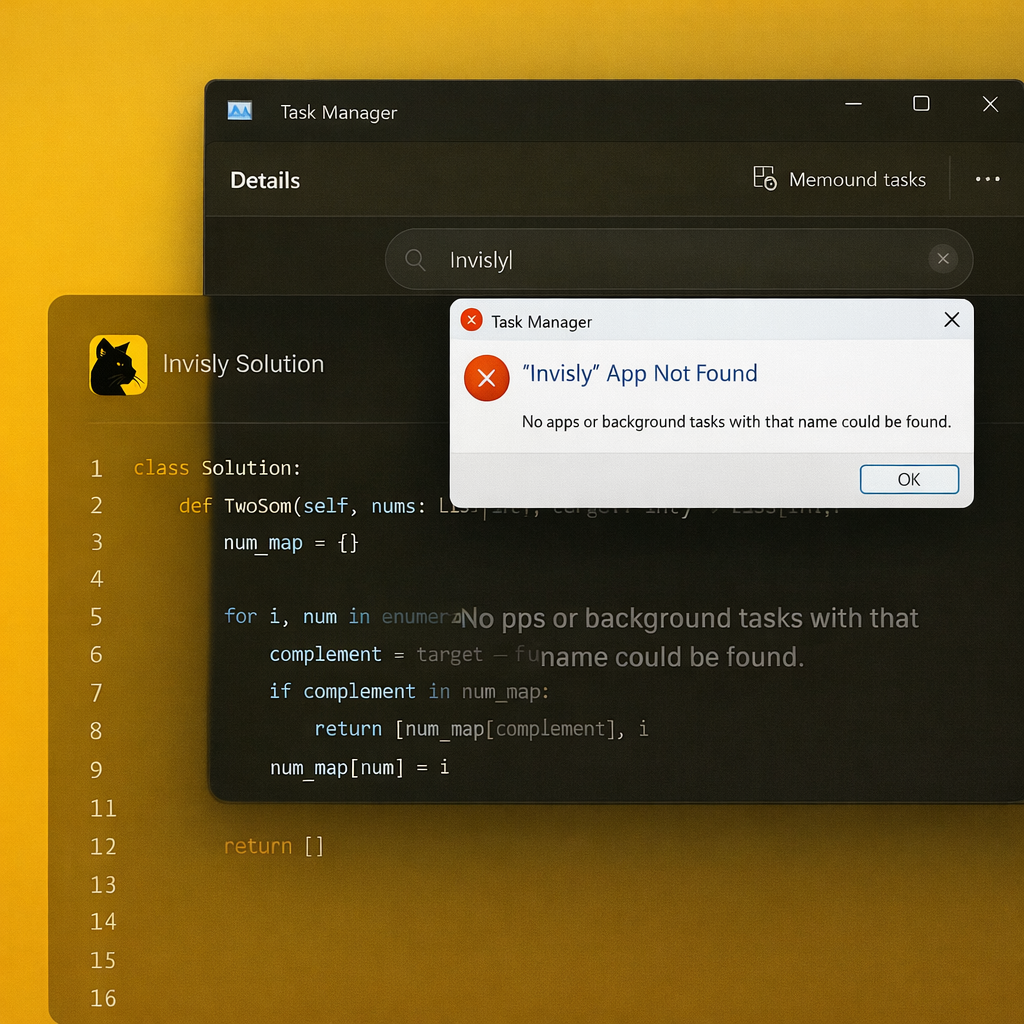Close the Invisly App Not Found dialog
This screenshot has height=1024, width=1024.
(951, 320)
